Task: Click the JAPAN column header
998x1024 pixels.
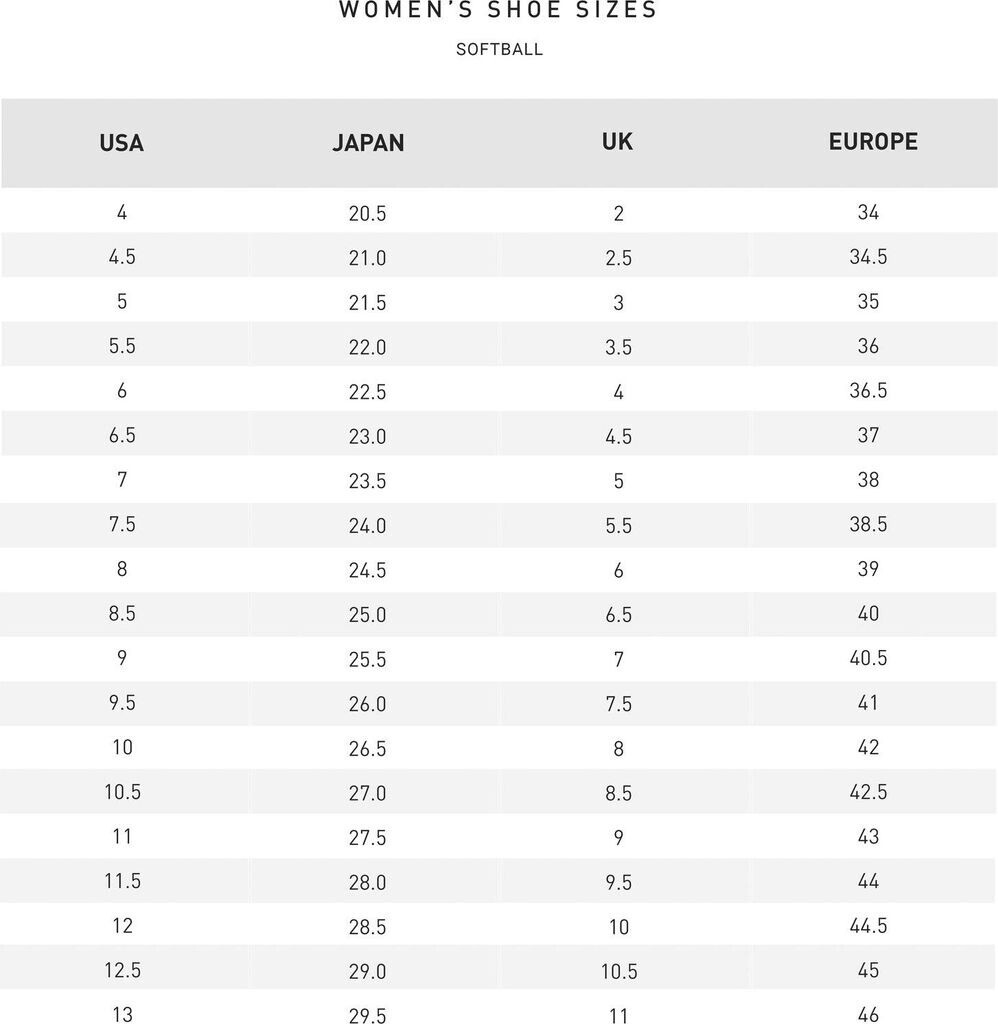Action: pos(368,143)
